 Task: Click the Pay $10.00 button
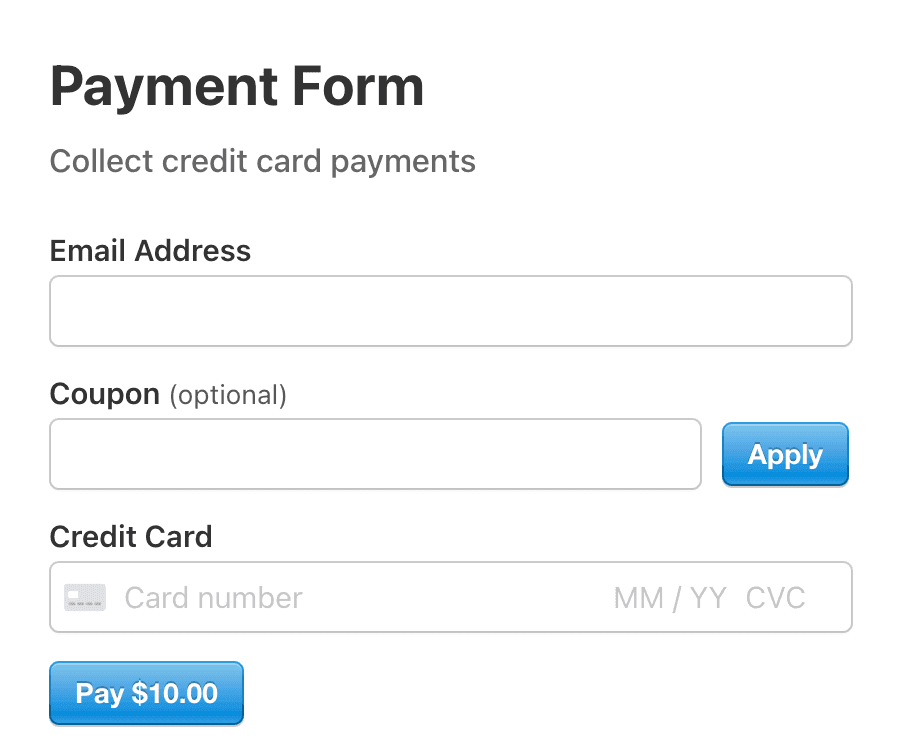coord(146,693)
